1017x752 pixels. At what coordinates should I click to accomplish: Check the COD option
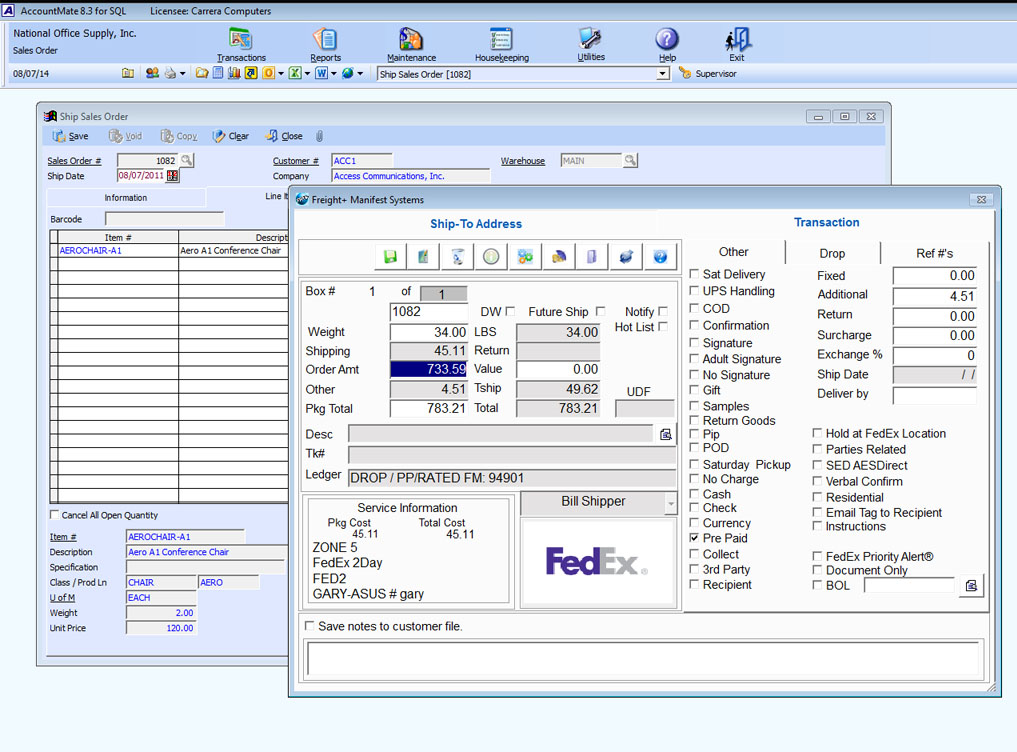tap(694, 308)
